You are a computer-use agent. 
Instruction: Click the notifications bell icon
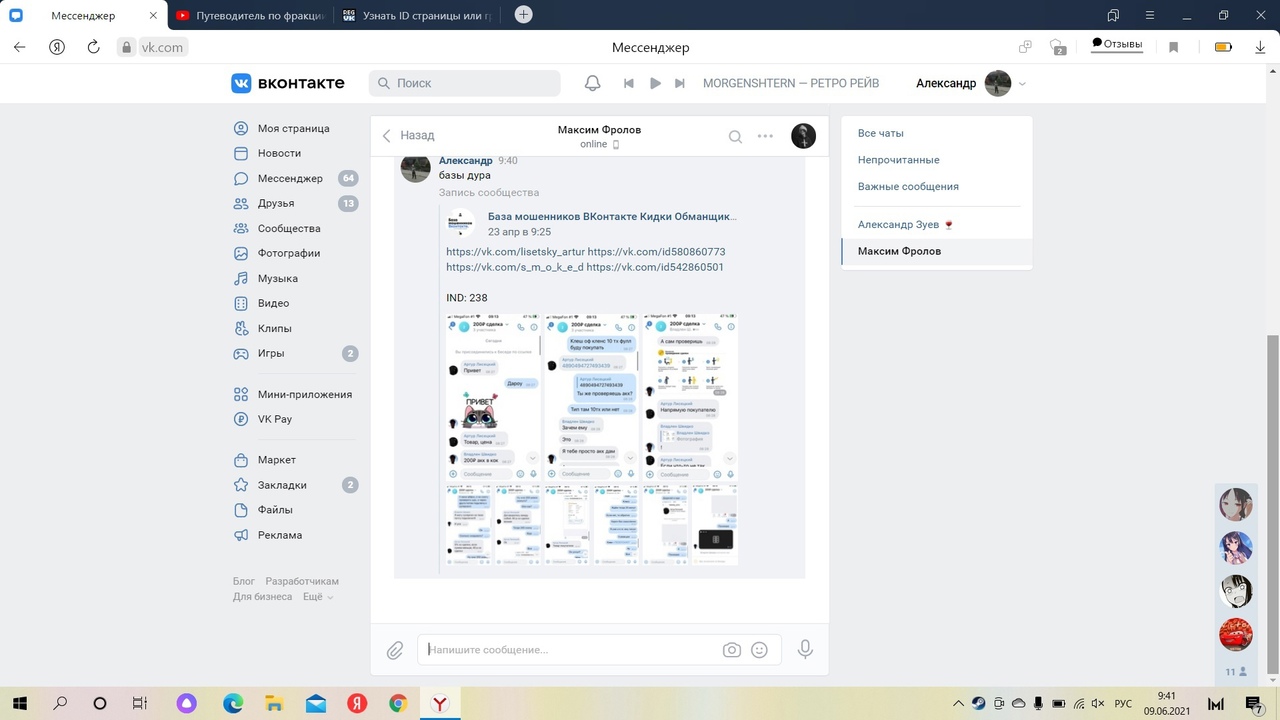(x=592, y=83)
